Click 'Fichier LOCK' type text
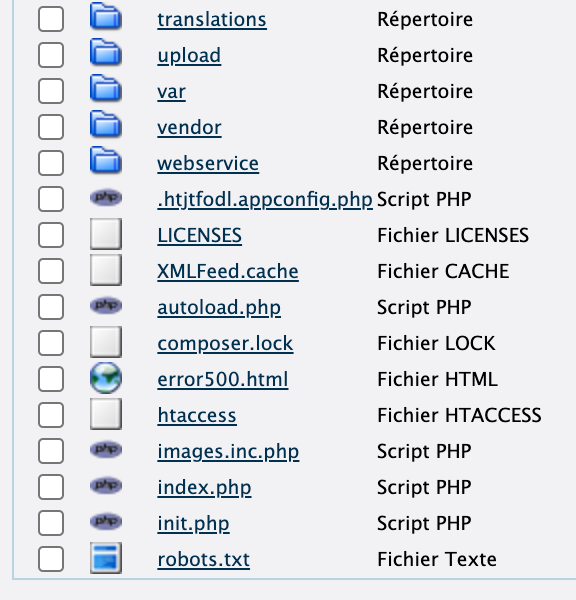Viewport: 576px width, 600px height. pos(436,343)
